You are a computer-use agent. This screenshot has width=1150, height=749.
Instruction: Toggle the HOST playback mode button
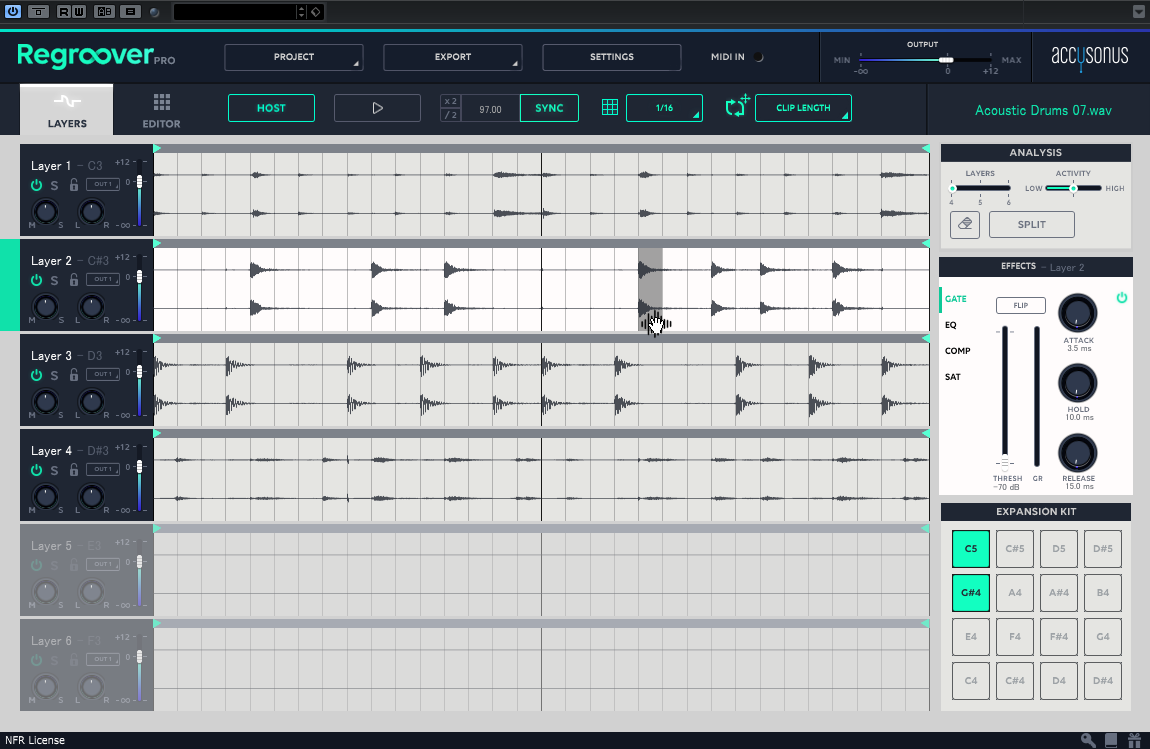(x=271, y=108)
